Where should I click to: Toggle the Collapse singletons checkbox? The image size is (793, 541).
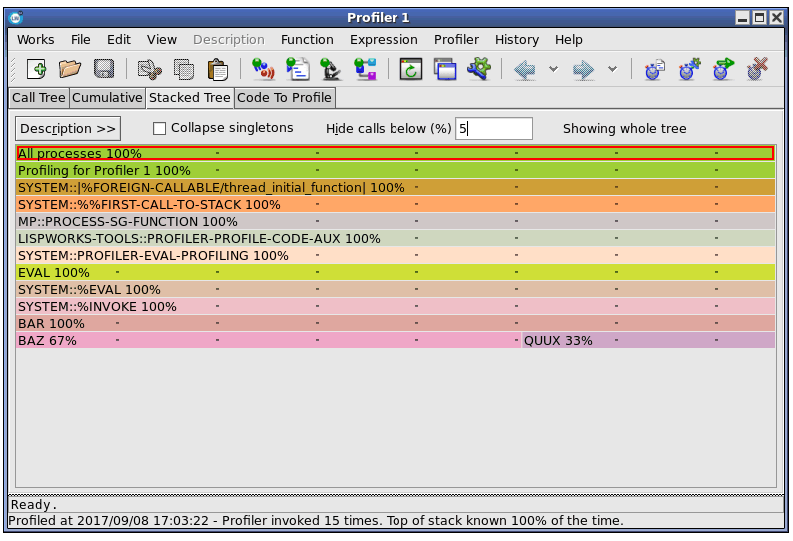pos(159,128)
